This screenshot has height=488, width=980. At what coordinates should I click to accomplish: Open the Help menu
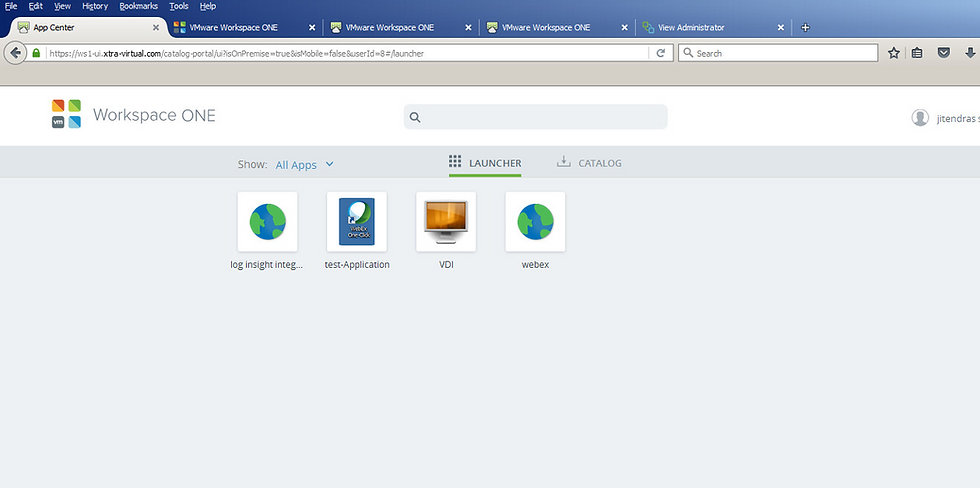point(208,6)
